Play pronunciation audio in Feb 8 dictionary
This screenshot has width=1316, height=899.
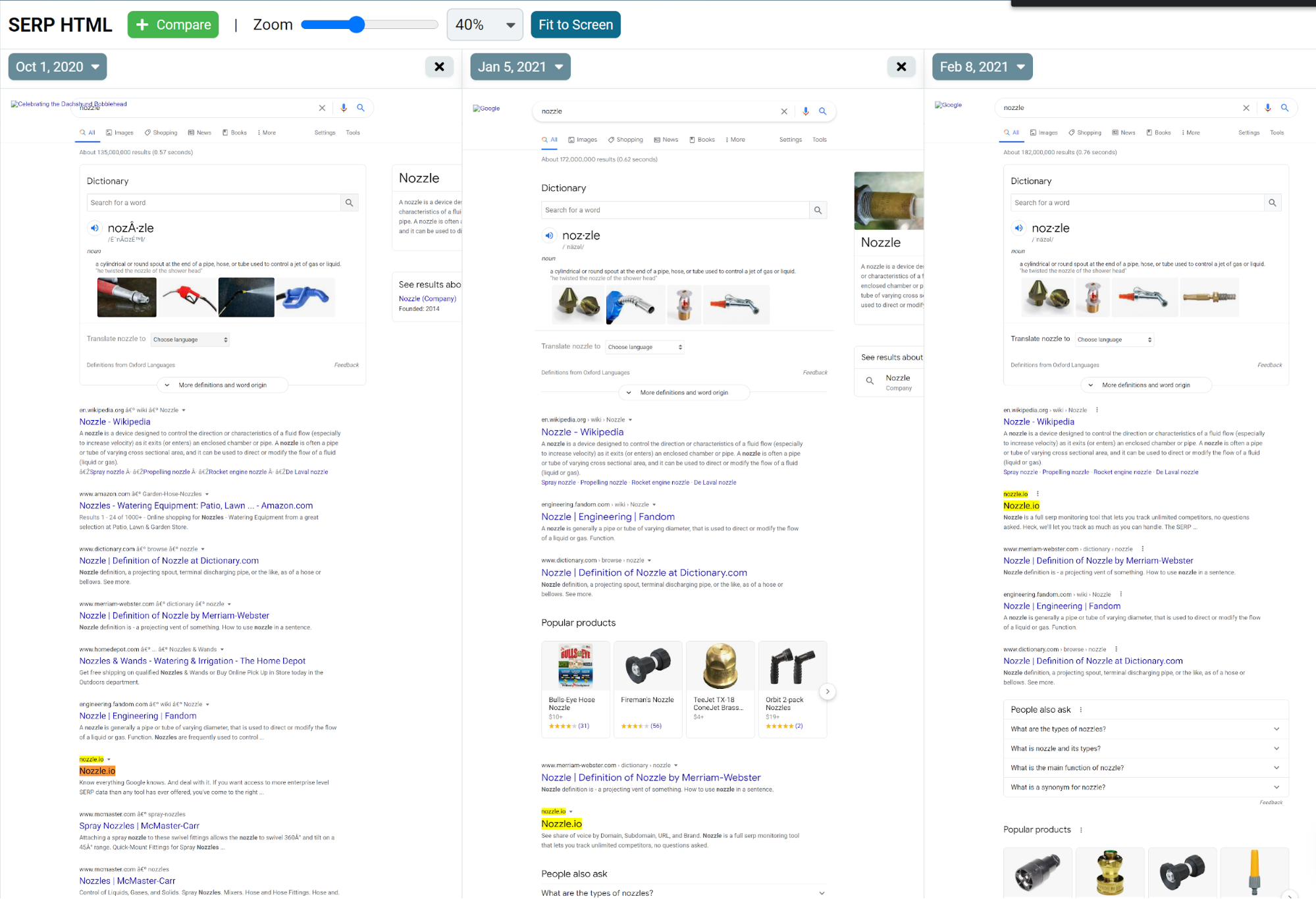click(x=1018, y=228)
